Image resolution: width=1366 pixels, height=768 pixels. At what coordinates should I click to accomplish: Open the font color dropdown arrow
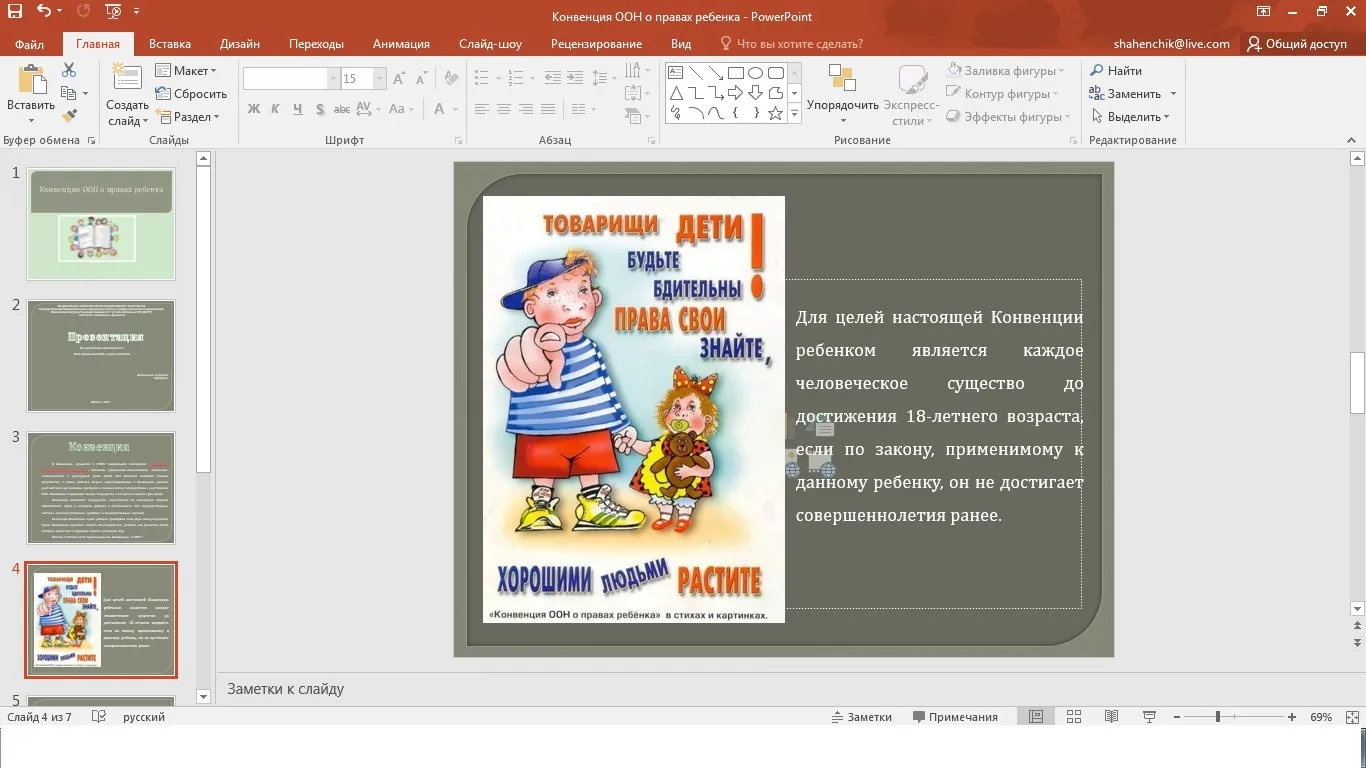point(456,109)
